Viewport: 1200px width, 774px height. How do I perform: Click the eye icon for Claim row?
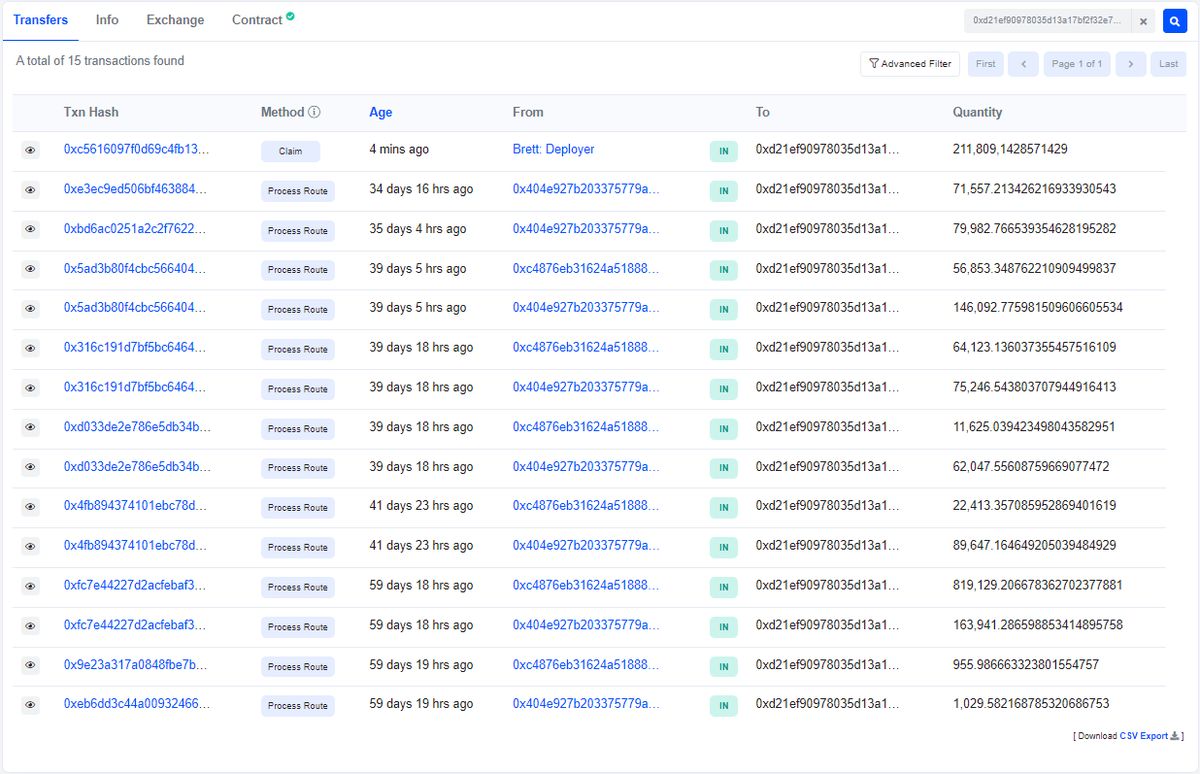30,150
